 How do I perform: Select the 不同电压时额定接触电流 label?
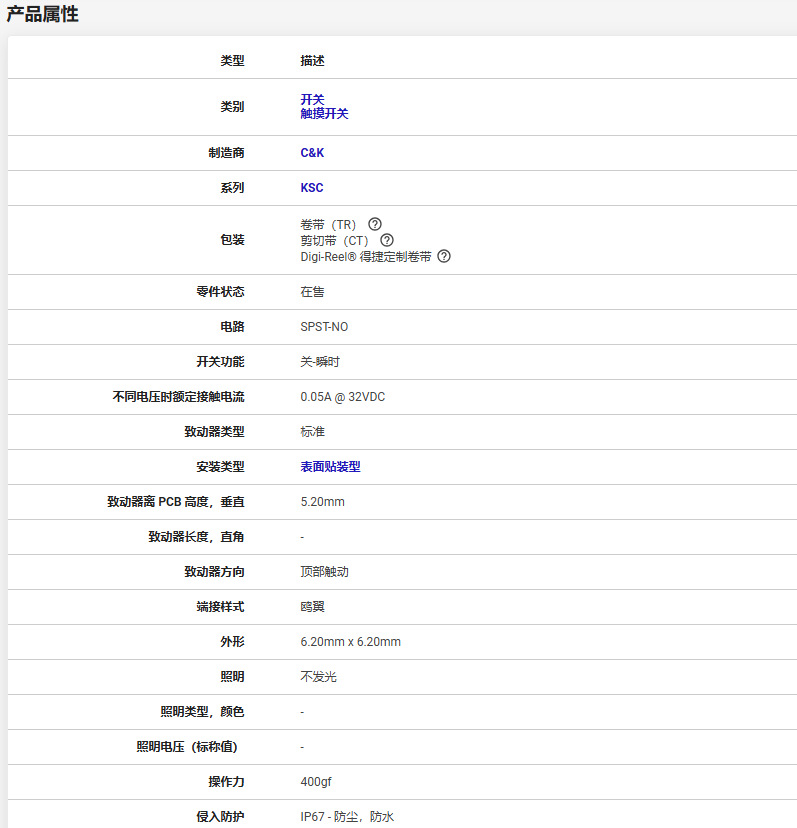[179, 397]
